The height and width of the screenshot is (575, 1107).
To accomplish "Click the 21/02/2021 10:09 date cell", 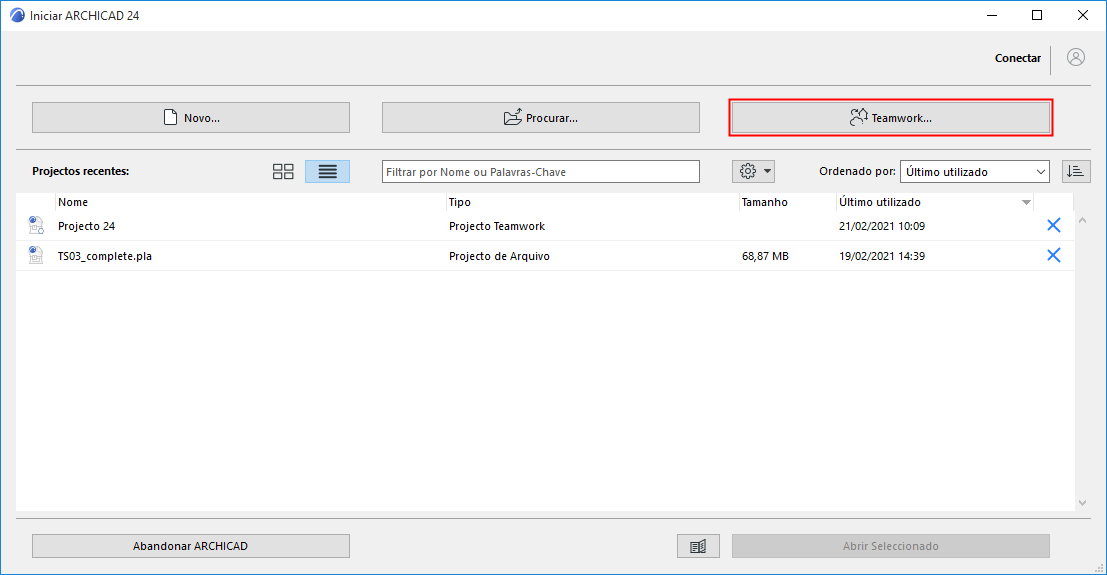I will [882, 226].
